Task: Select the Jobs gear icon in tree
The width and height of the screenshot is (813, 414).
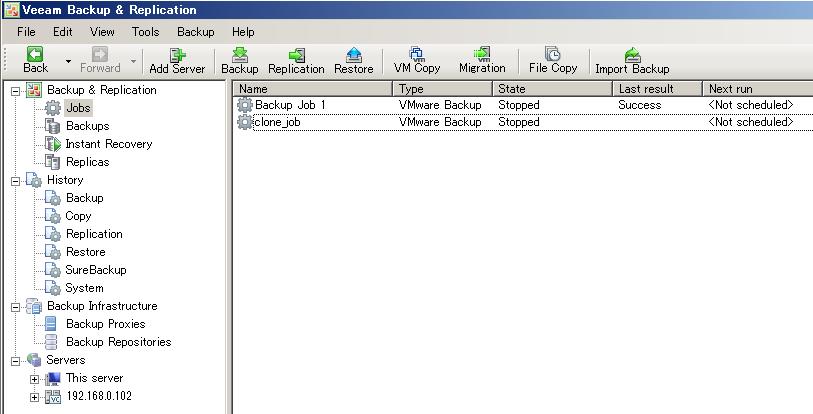Action: (x=53, y=108)
